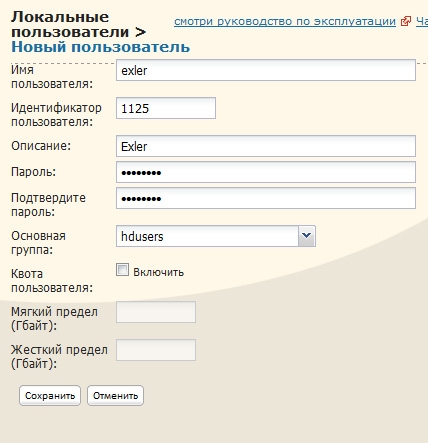
Task: Click the cut-off link at the top right edge
Action: [422, 21]
